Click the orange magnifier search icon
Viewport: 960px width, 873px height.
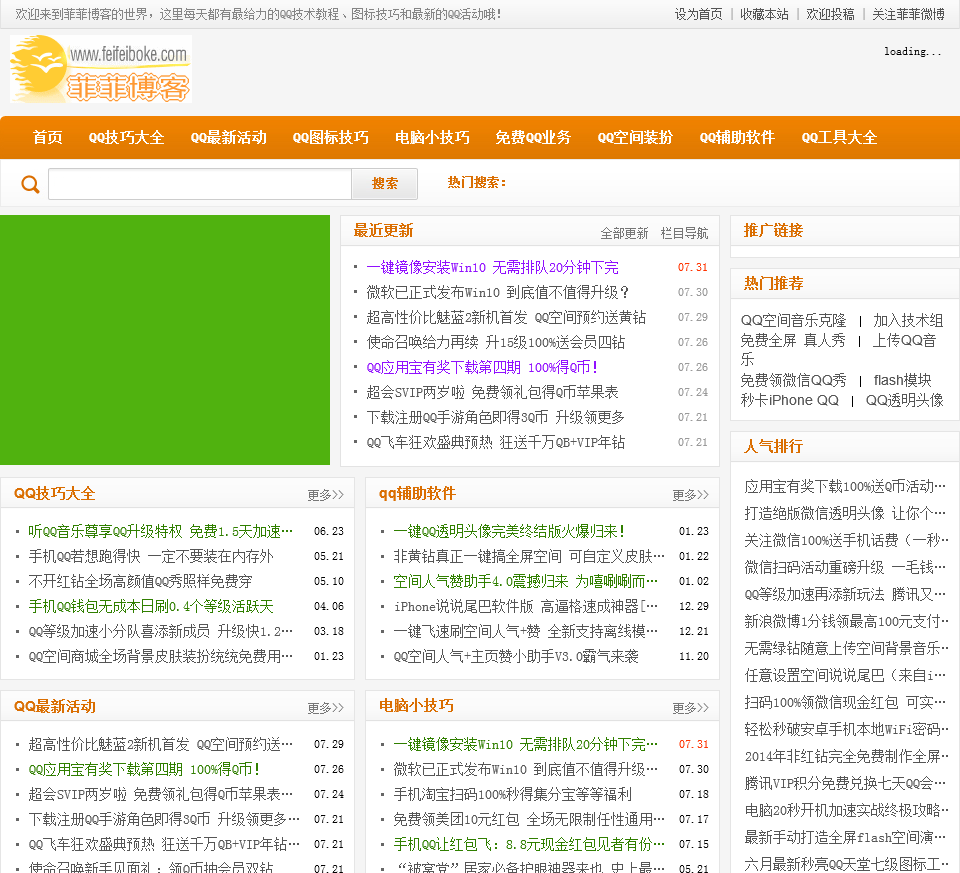[x=30, y=184]
